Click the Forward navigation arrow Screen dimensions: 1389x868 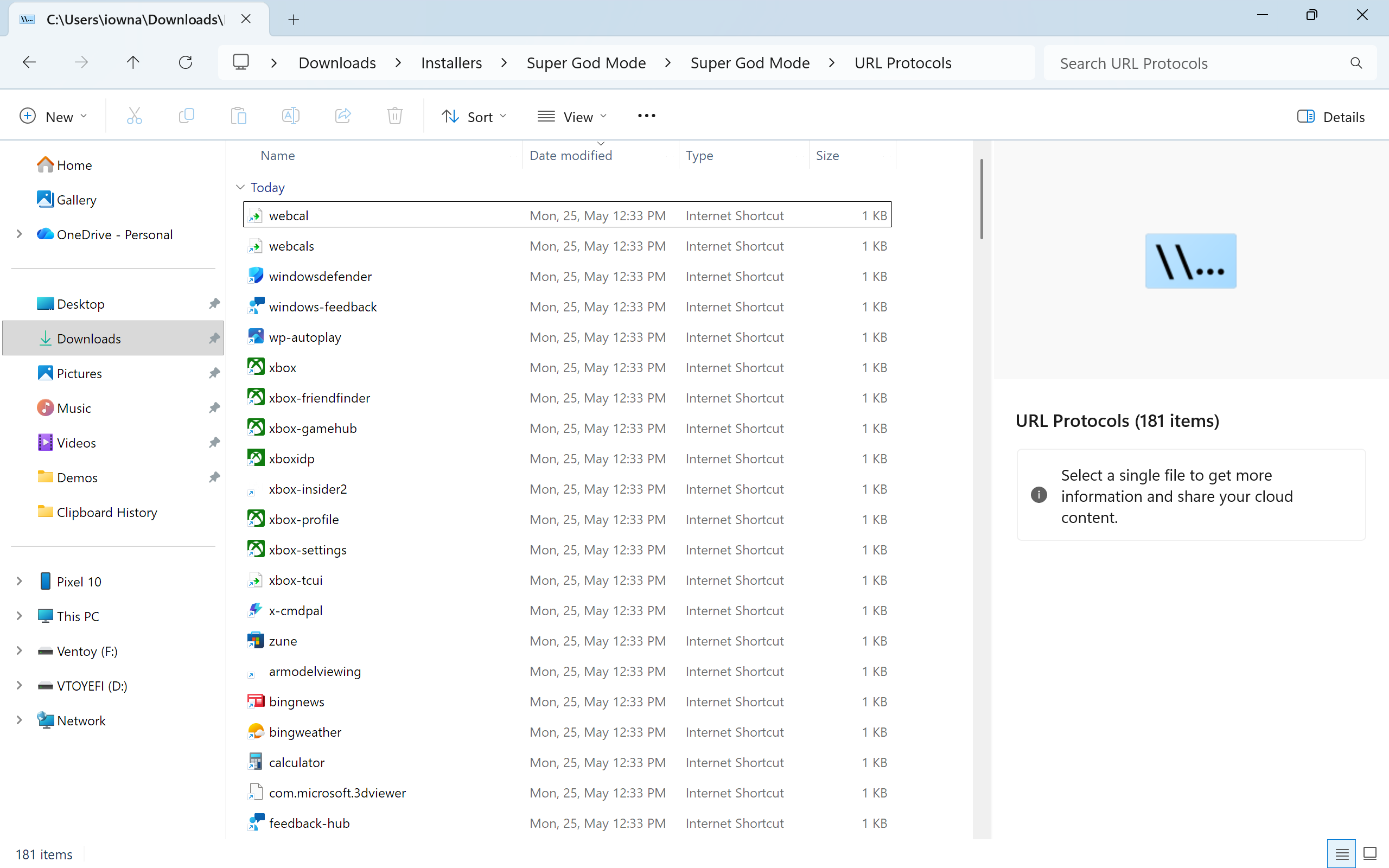click(x=81, y=62)
